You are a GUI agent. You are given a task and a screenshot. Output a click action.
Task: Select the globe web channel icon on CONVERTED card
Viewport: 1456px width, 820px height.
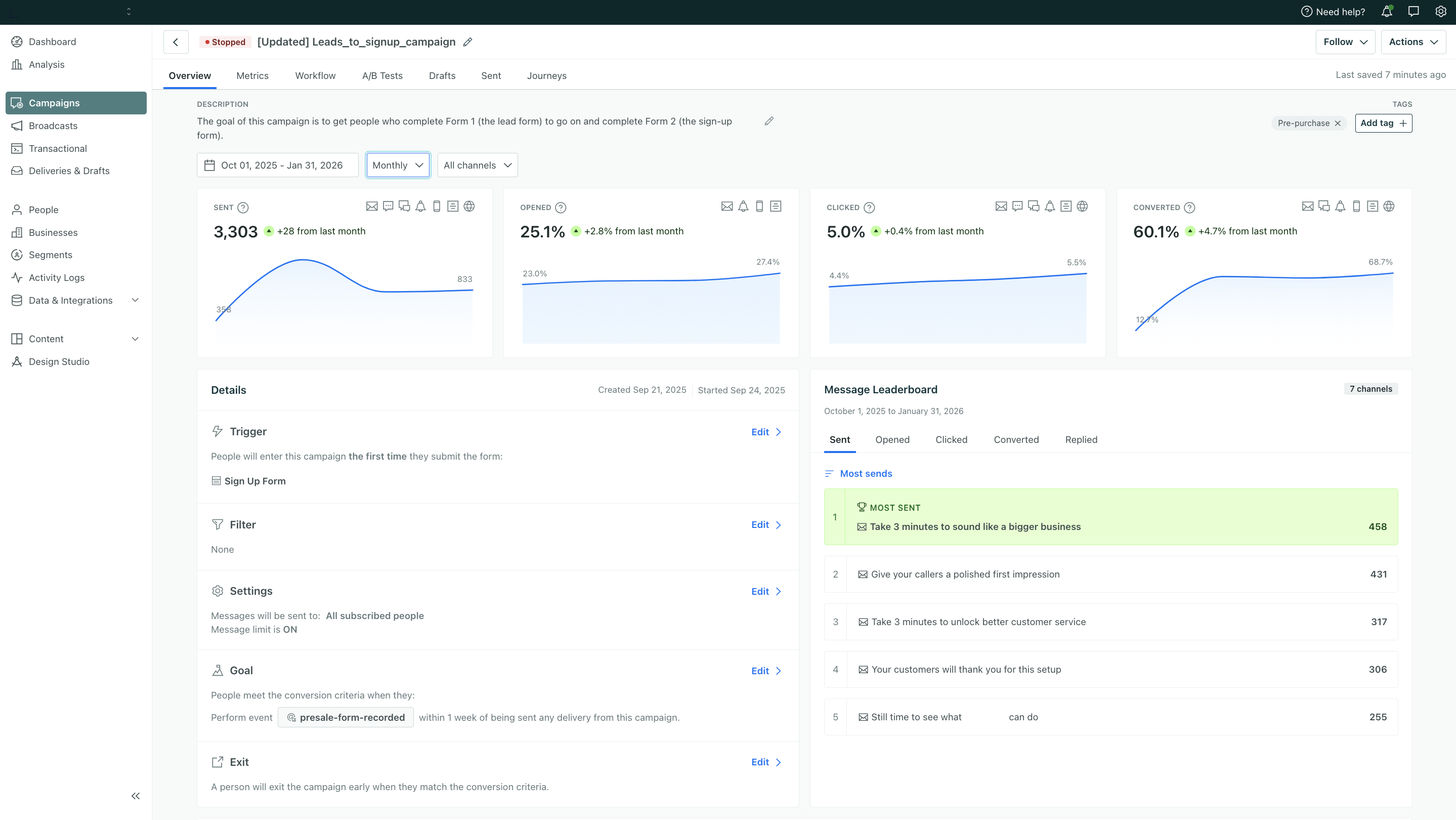point(1389,206)
